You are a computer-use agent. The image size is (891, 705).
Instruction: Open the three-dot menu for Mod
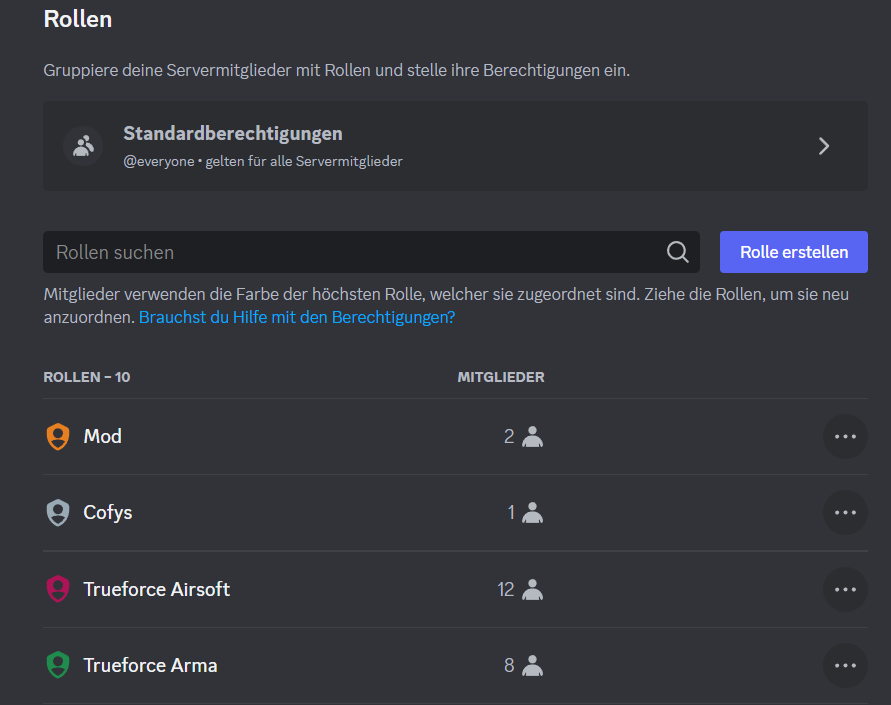coord(845,437)
